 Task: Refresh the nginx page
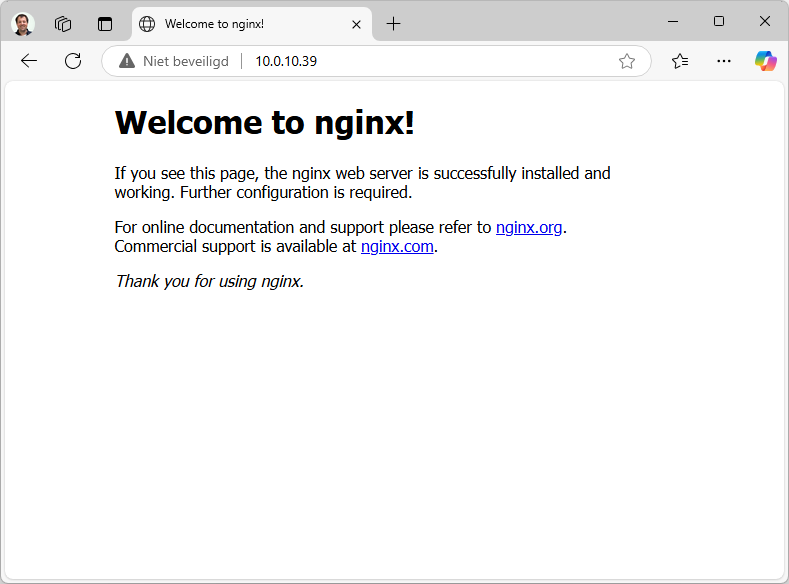tap(73, 61)
